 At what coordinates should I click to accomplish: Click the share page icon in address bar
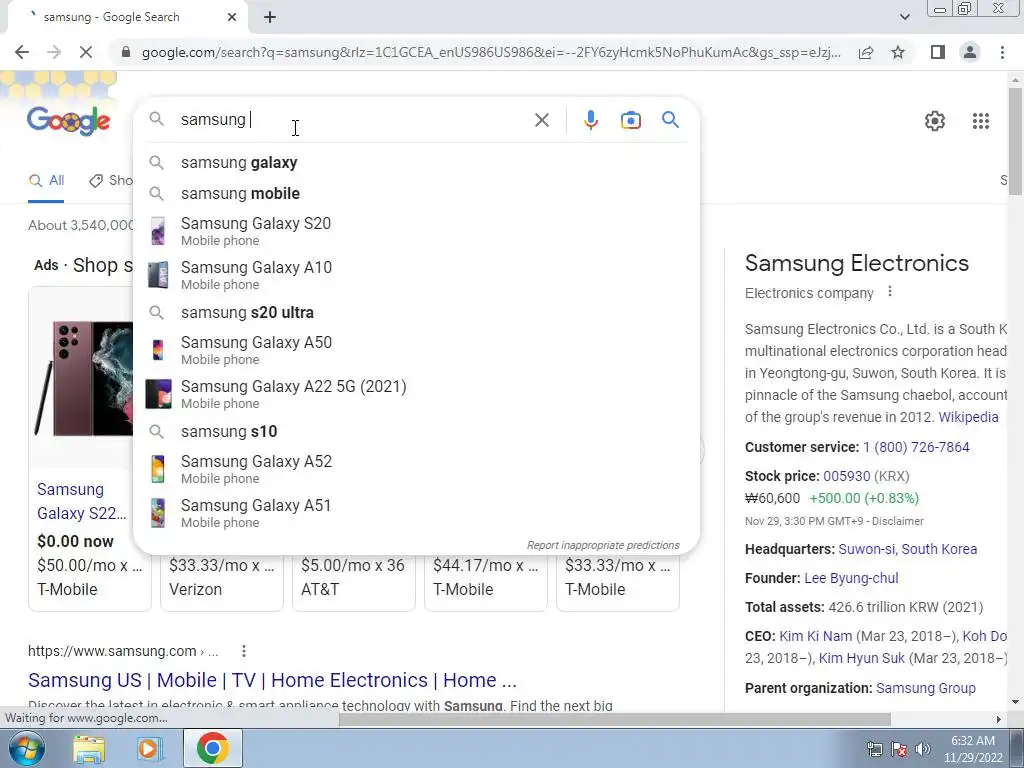coord(866,52)
